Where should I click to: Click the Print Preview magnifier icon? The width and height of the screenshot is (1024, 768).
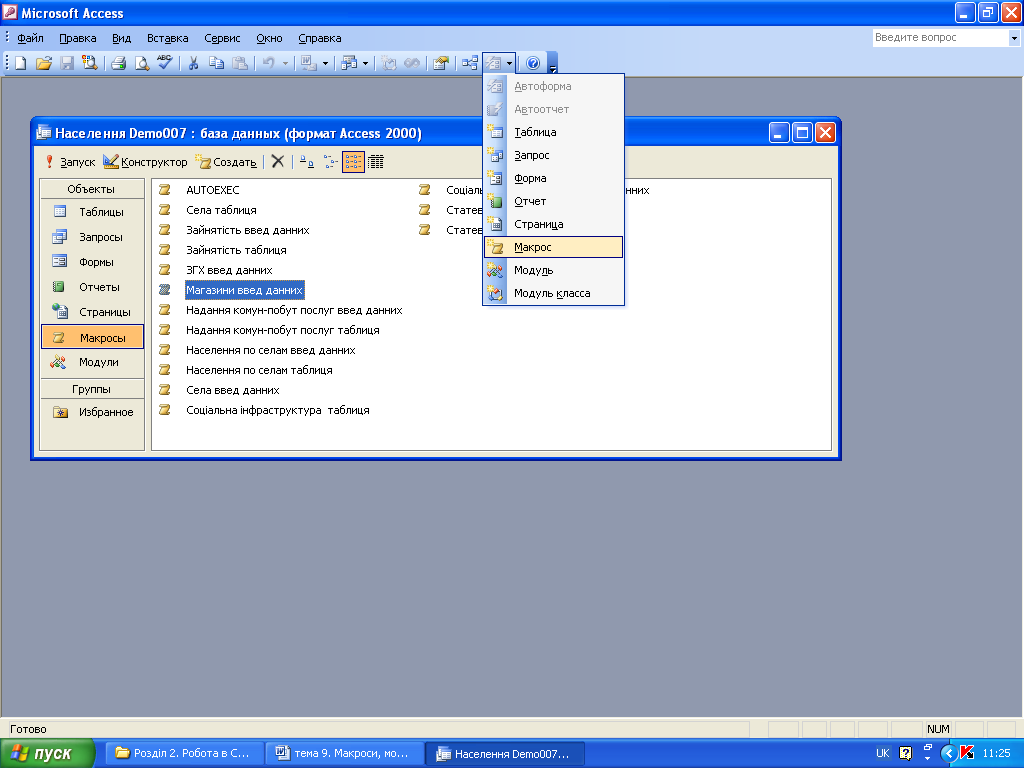pyautogui.click(x=141, y=63)
